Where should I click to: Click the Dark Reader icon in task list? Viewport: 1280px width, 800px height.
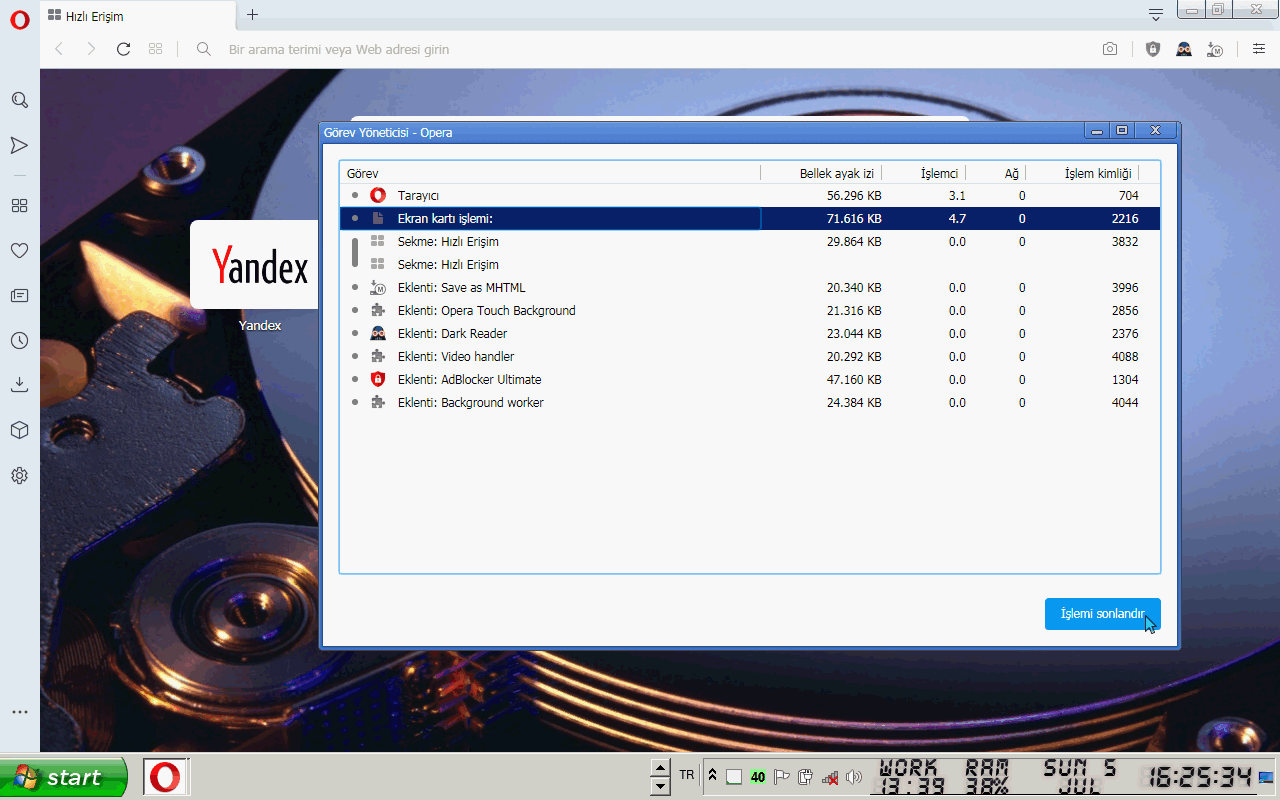tap(378, 334)
